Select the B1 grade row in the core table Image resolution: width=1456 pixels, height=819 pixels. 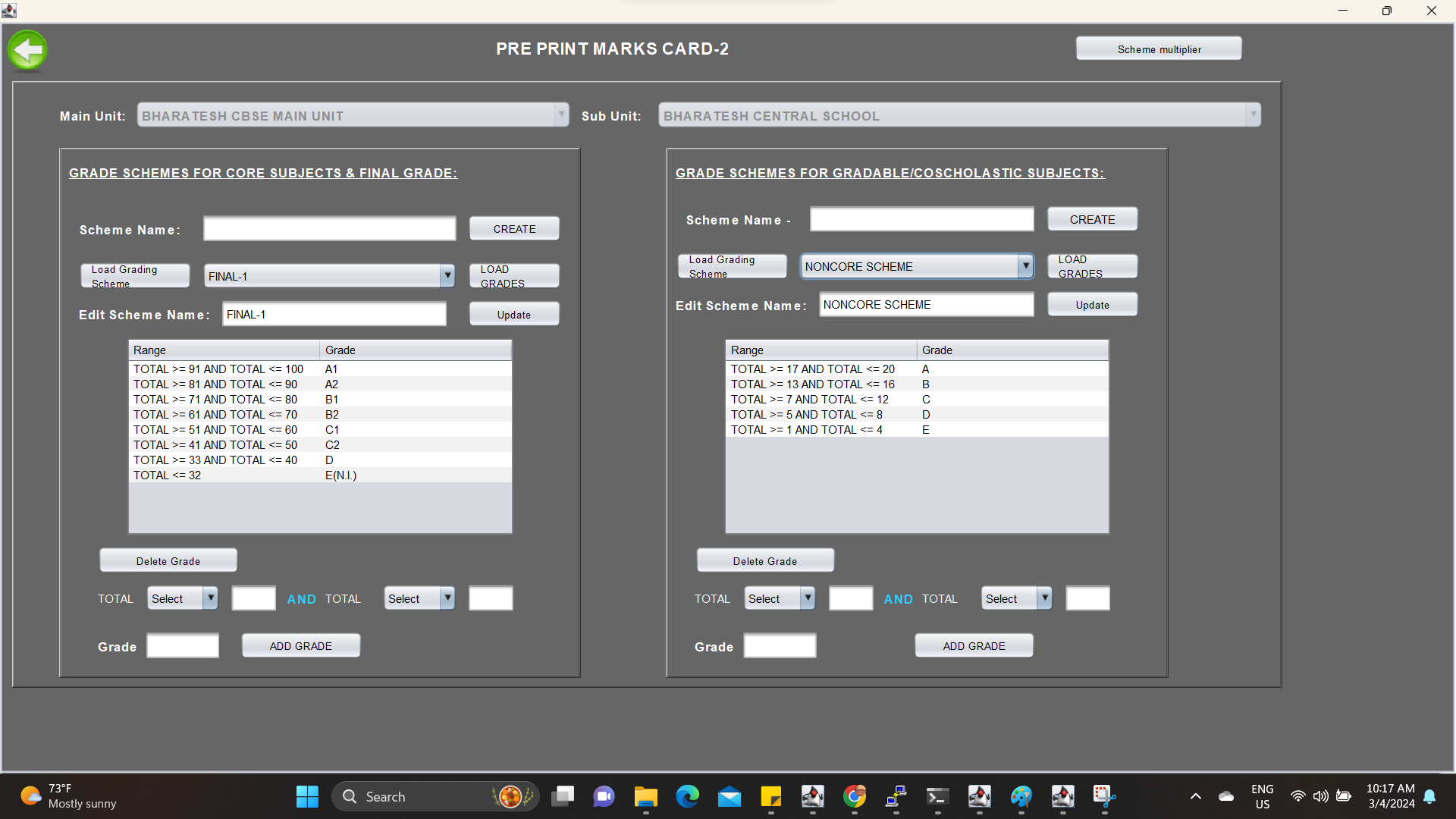point(318,400)
